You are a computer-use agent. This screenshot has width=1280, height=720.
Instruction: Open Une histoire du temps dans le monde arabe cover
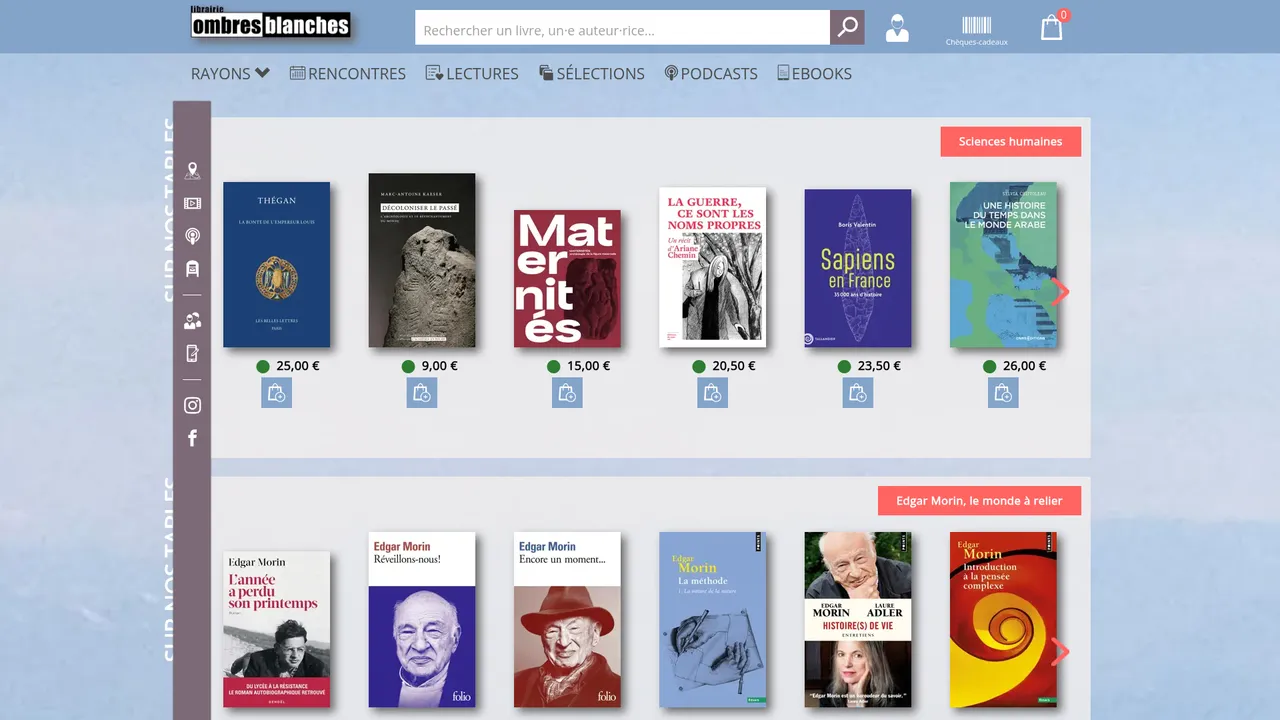[1003, 265]
